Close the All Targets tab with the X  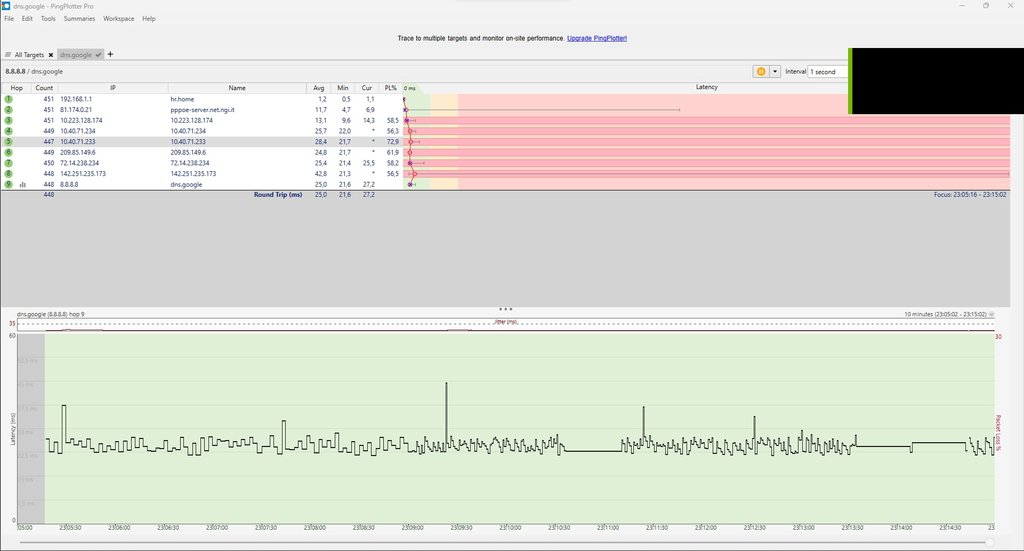tap(50, 55)
